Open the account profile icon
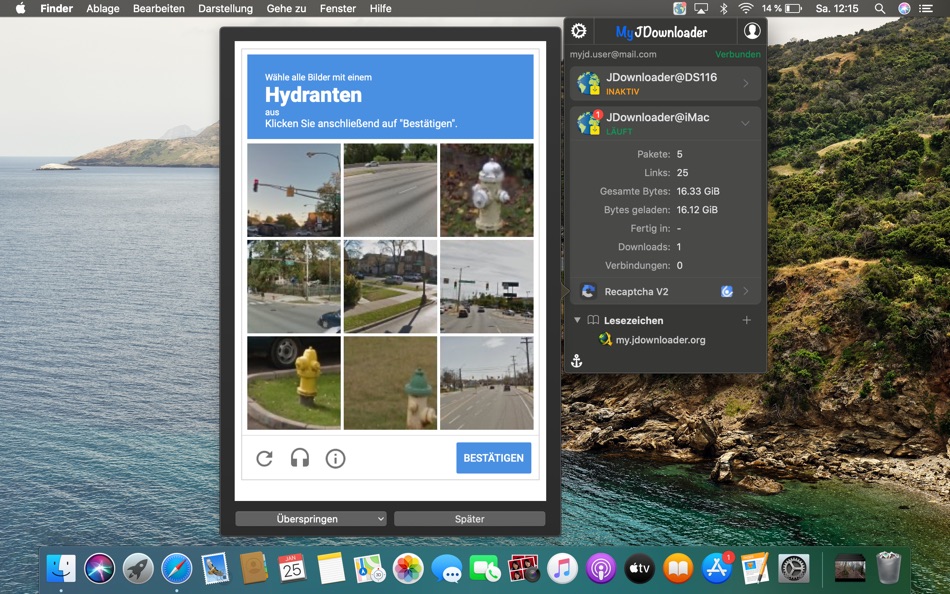 coord(752,31)
